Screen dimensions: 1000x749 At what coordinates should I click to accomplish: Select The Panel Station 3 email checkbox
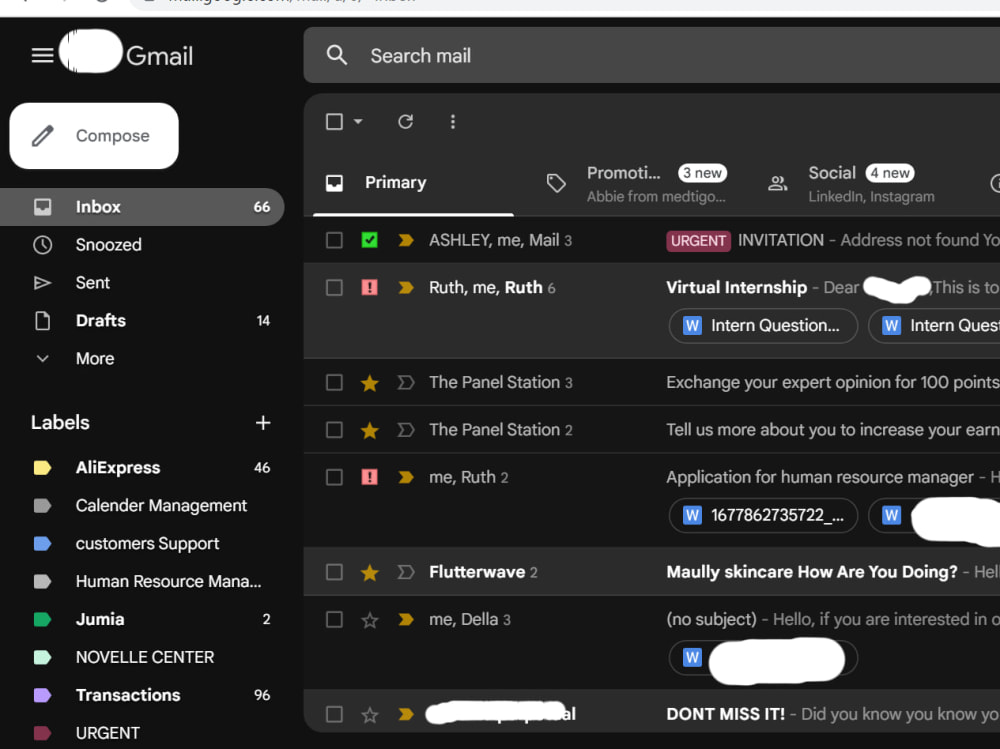pos(334,382)
